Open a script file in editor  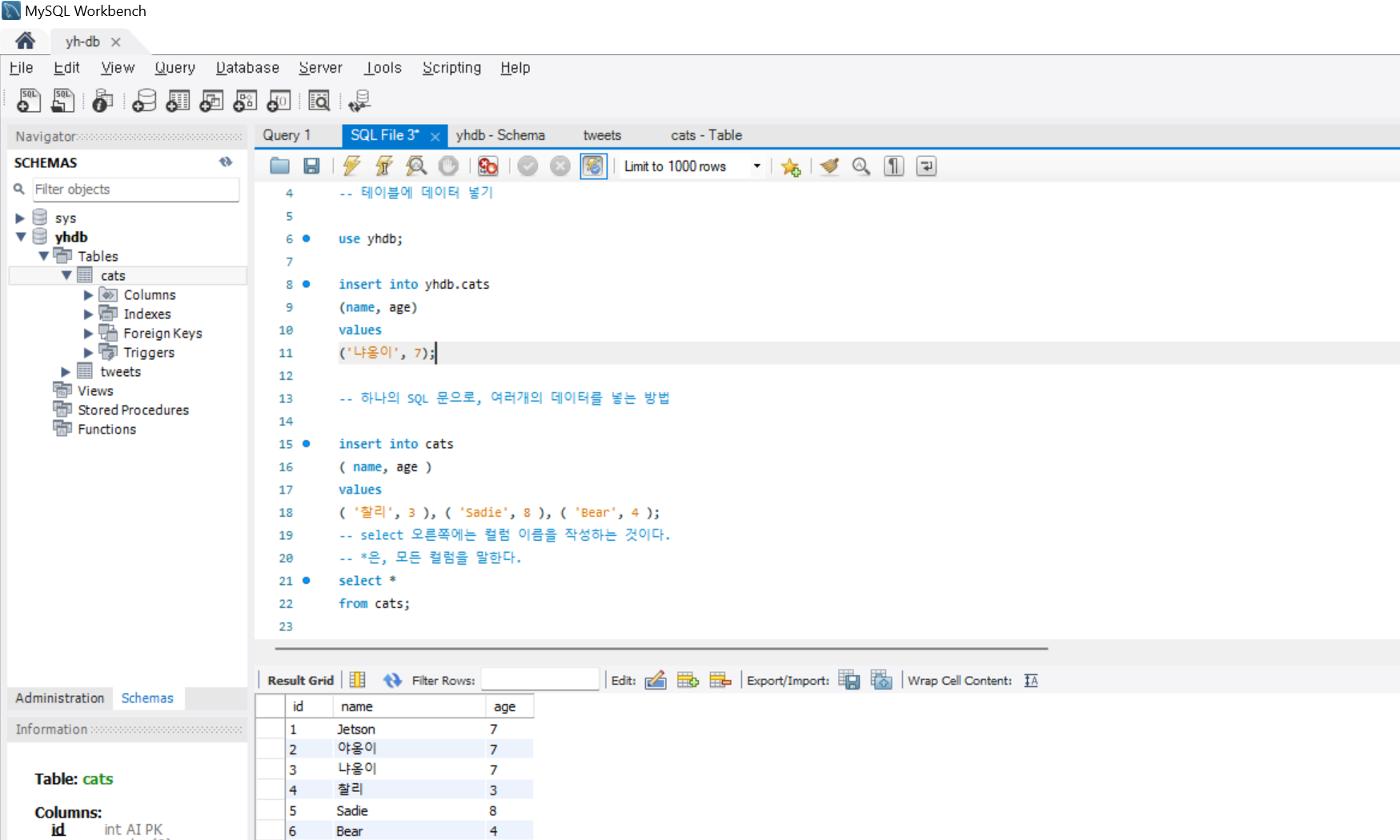279,166
